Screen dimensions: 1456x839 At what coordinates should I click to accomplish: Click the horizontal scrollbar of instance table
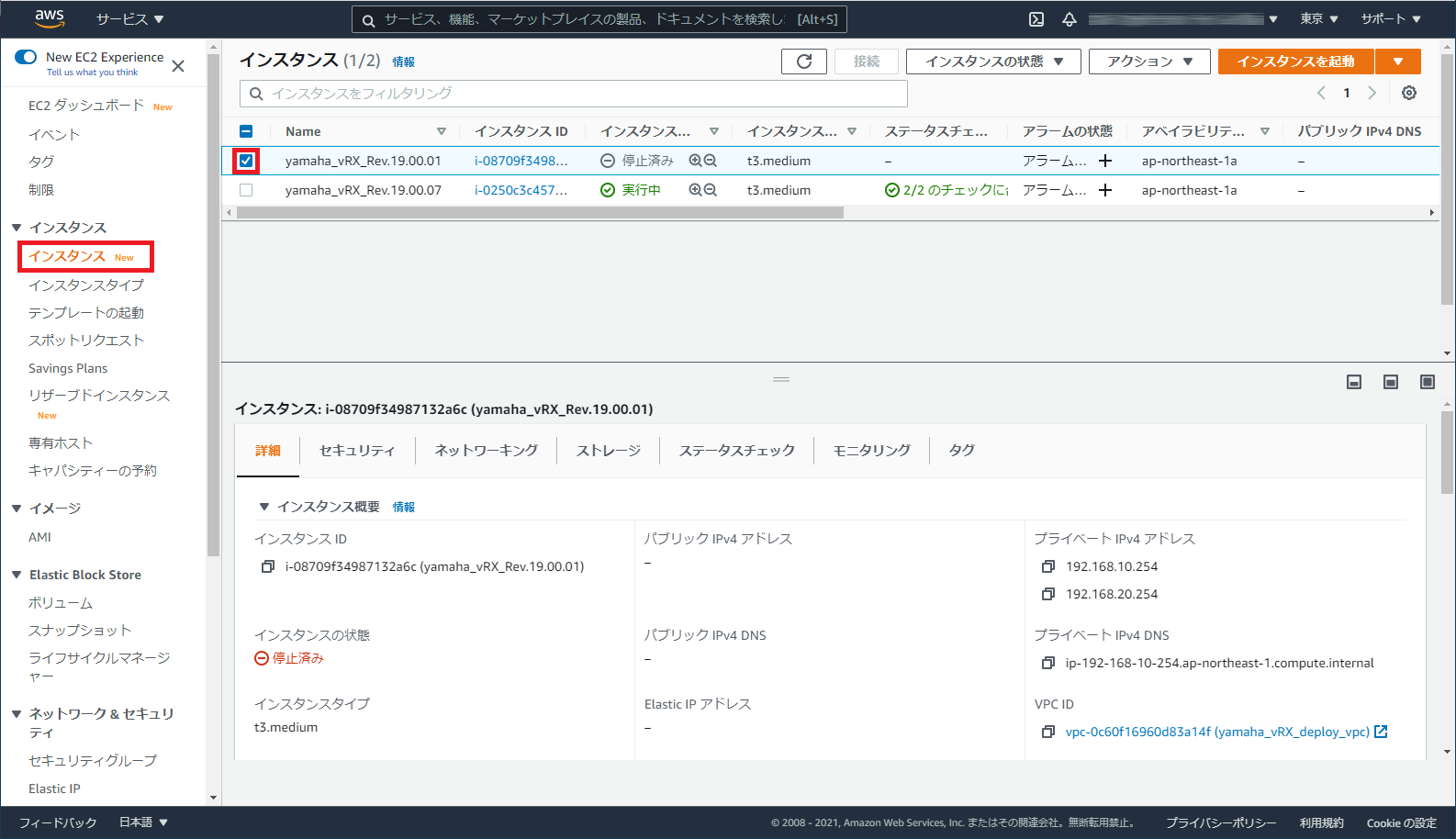coord(540,212)
